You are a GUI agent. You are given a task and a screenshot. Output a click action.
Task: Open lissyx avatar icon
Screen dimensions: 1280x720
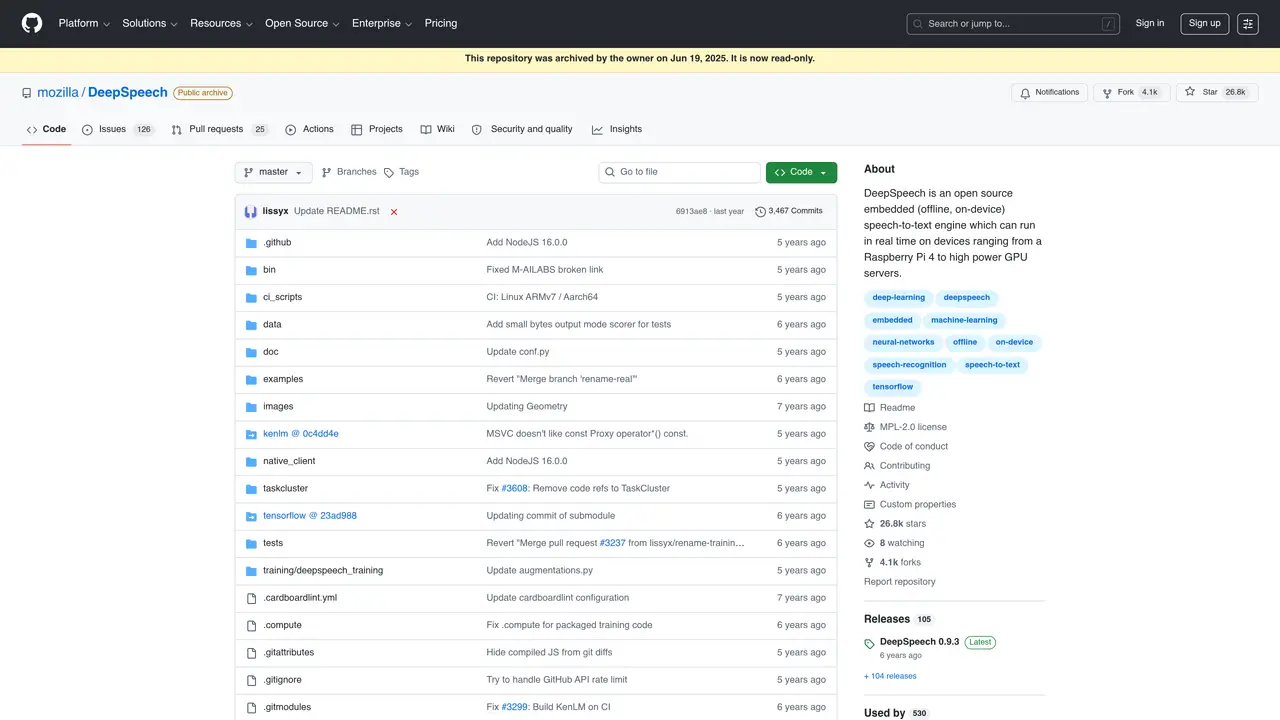coord(250,211)
